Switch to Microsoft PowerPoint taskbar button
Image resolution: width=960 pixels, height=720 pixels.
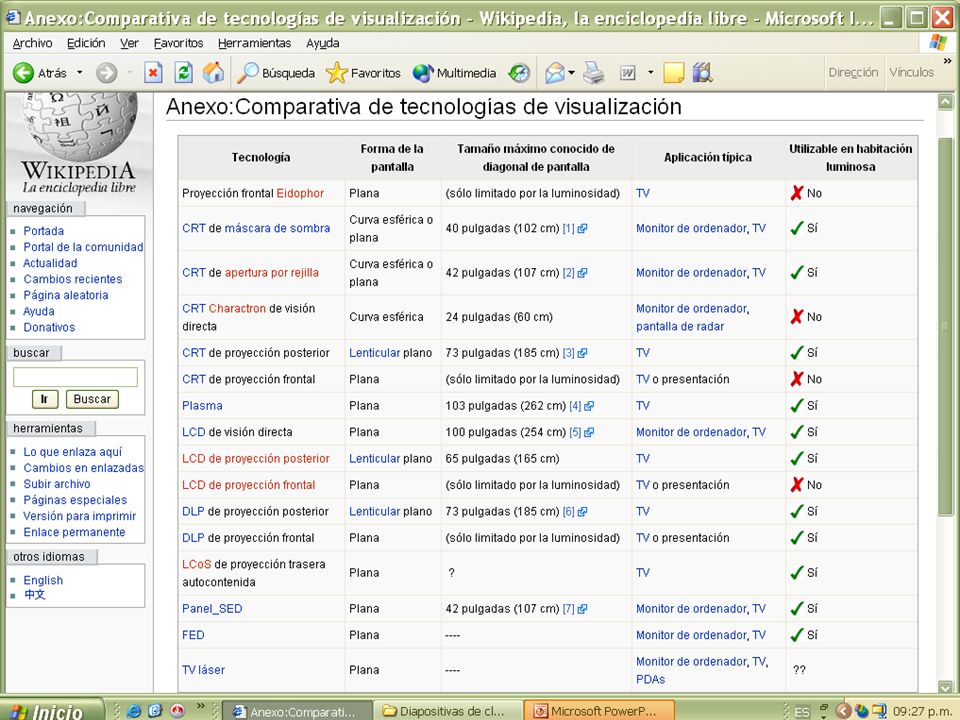tap(600, 711)
